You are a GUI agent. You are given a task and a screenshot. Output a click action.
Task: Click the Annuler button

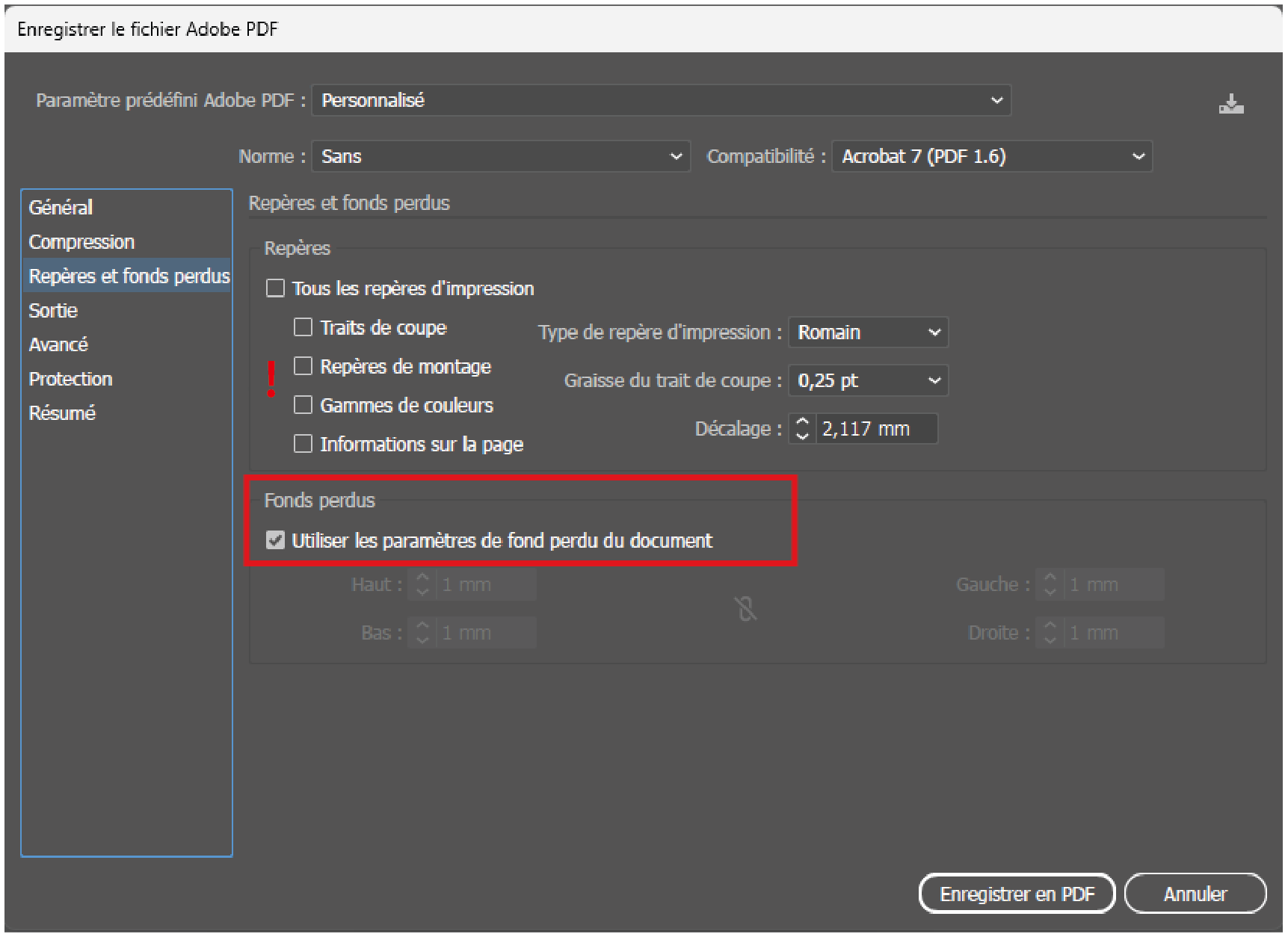[1195, 894]
